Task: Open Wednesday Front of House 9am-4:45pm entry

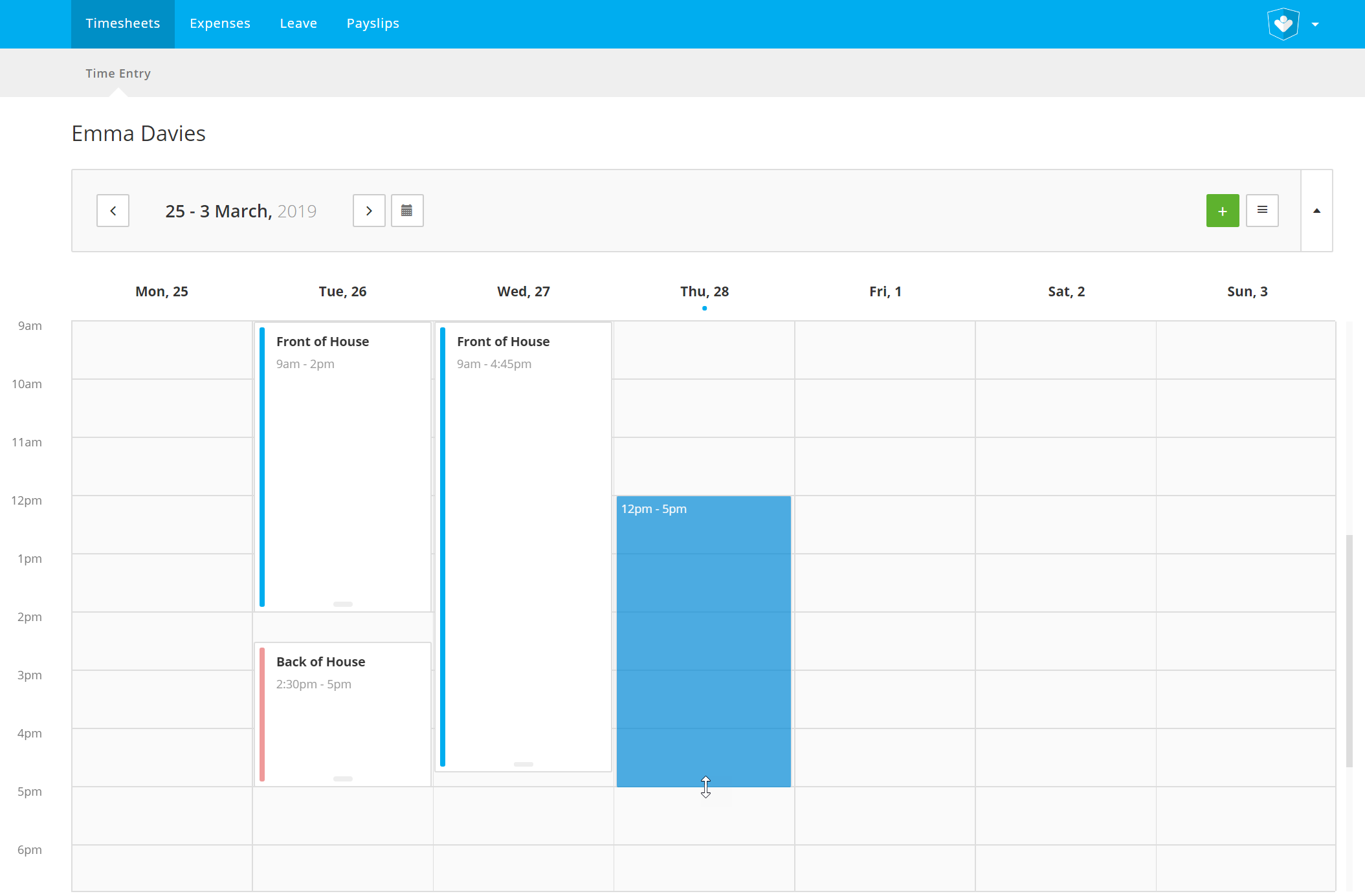Action: (523, 547)
